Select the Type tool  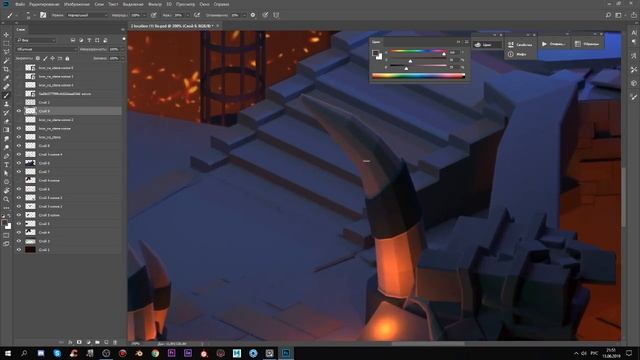6,164
